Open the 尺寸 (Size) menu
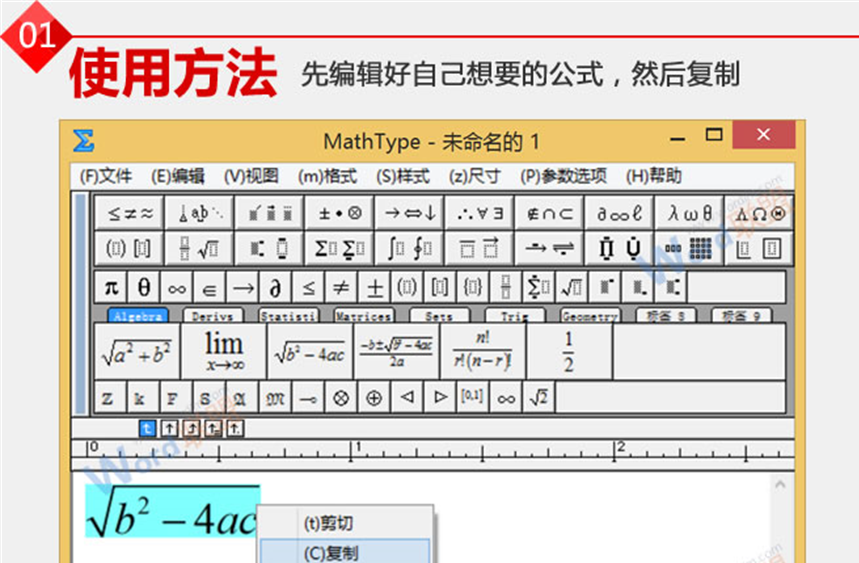The image size is (859, 563). point(474,176)
